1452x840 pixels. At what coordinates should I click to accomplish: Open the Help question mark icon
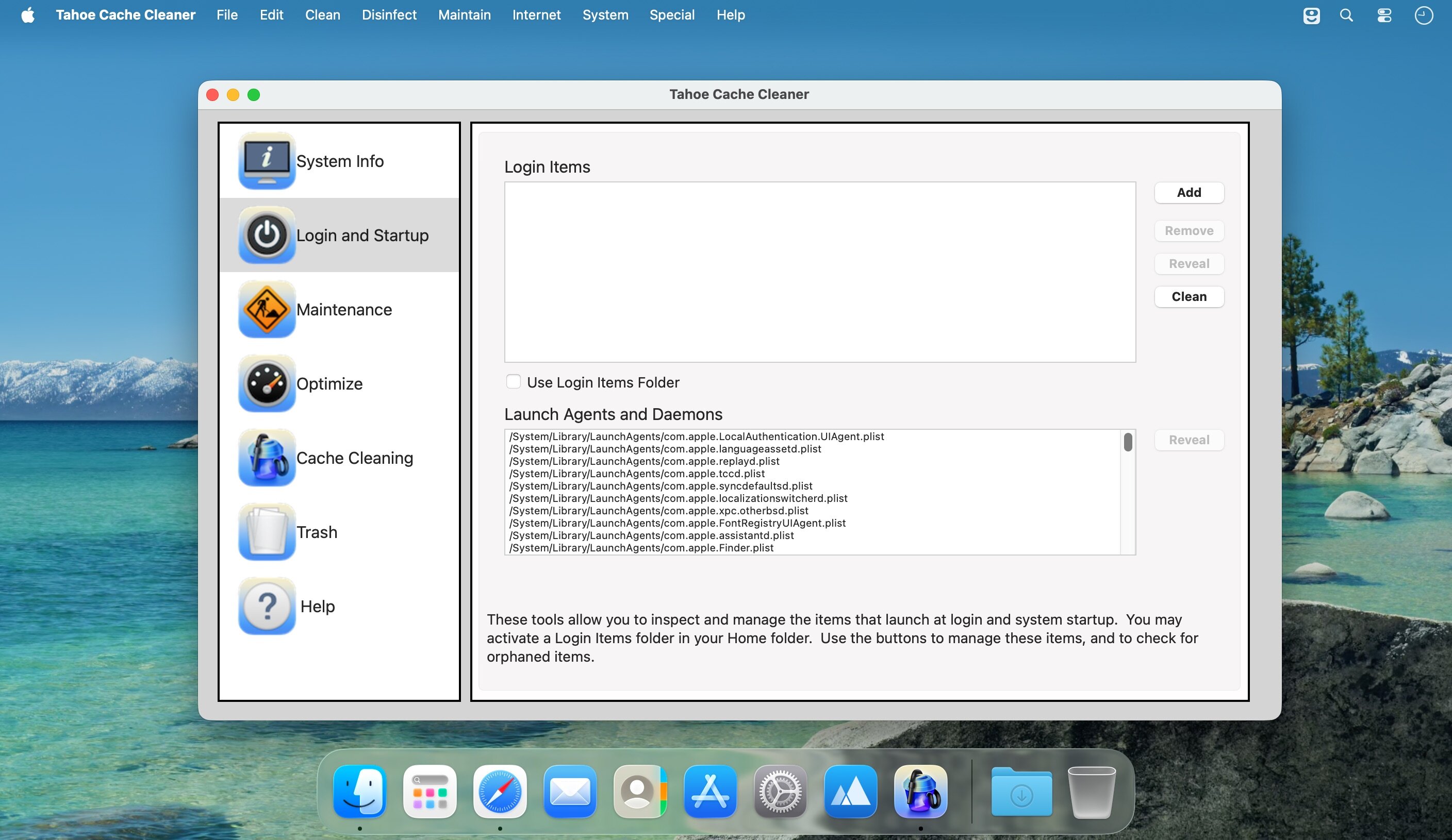[267, 606]
